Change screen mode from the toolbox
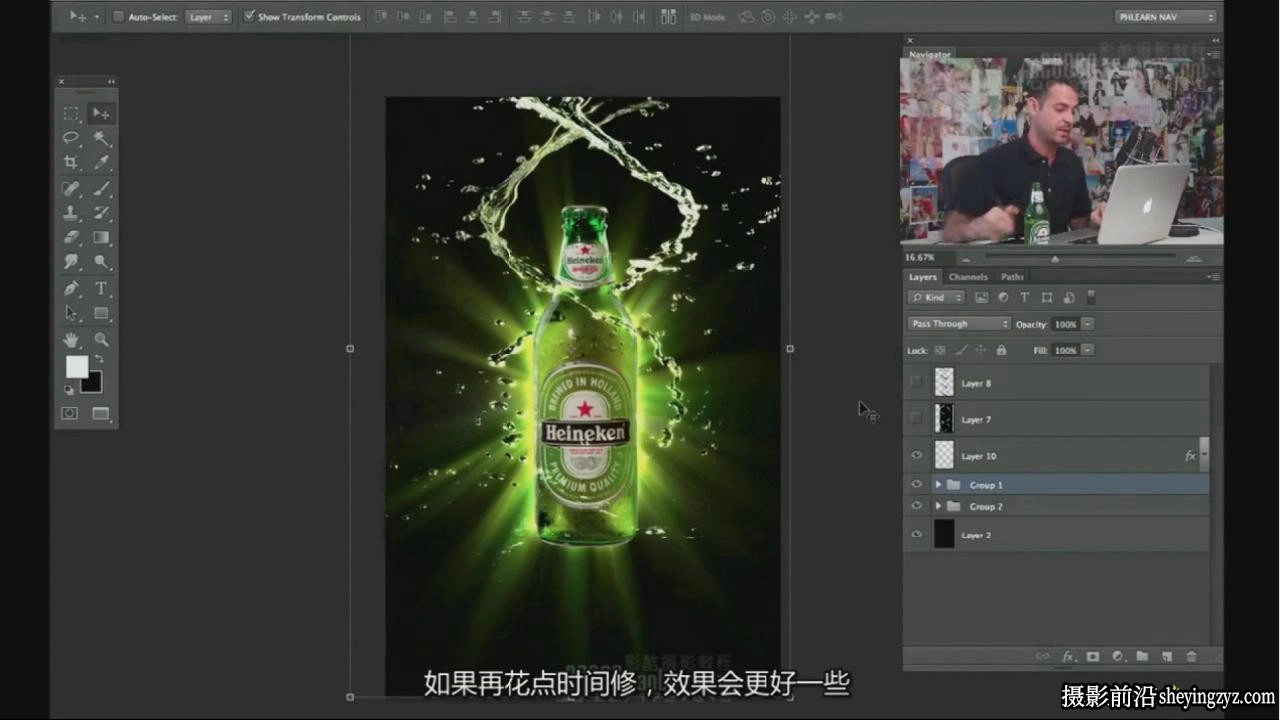The height and width of the screenshot is (720, 1280). click(101, 413)
